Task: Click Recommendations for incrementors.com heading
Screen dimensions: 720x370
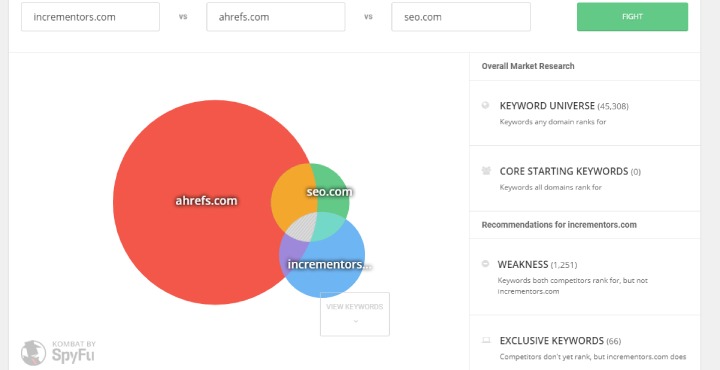Action: click(x=559, y=225)
